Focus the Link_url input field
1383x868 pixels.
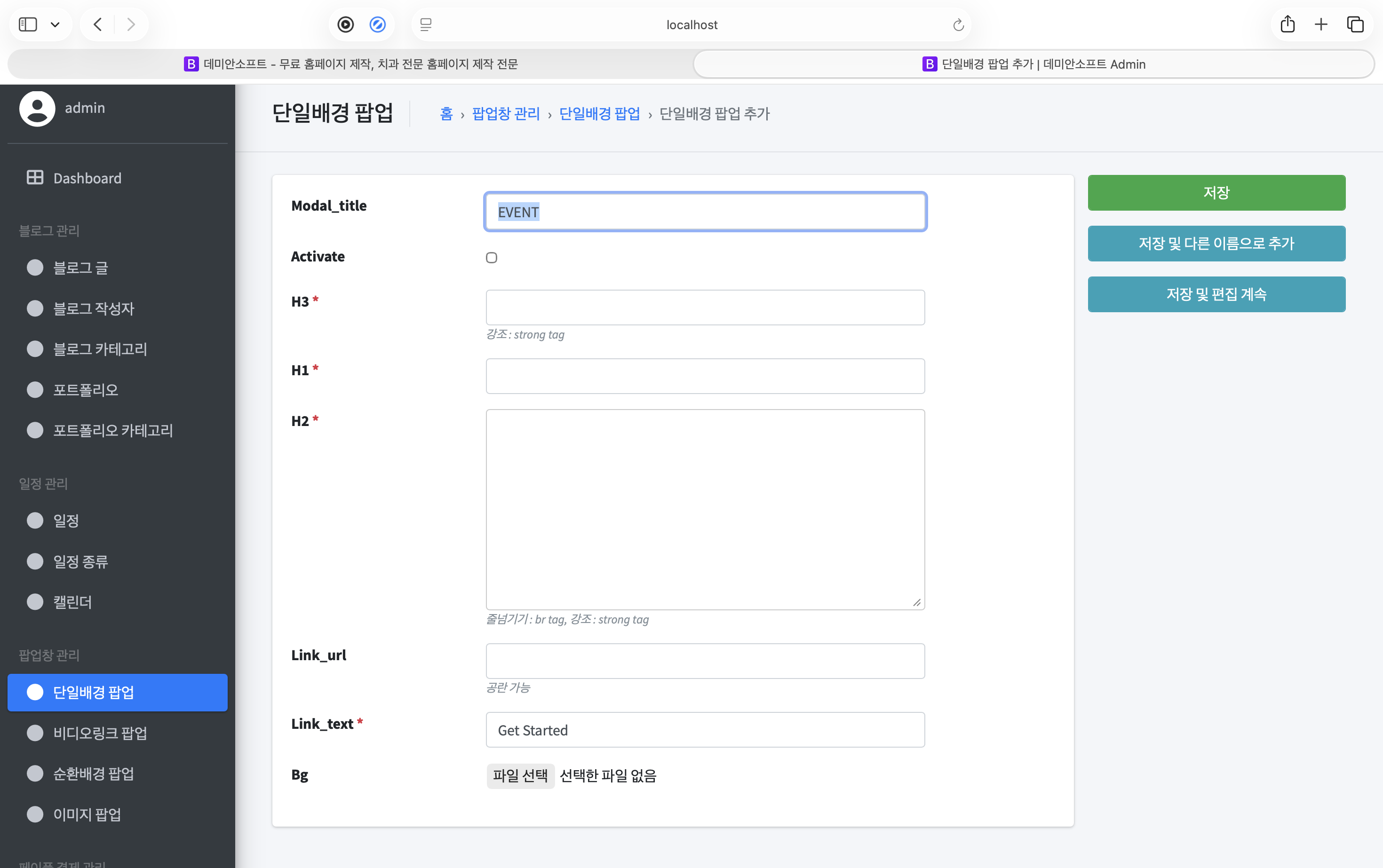705,661
